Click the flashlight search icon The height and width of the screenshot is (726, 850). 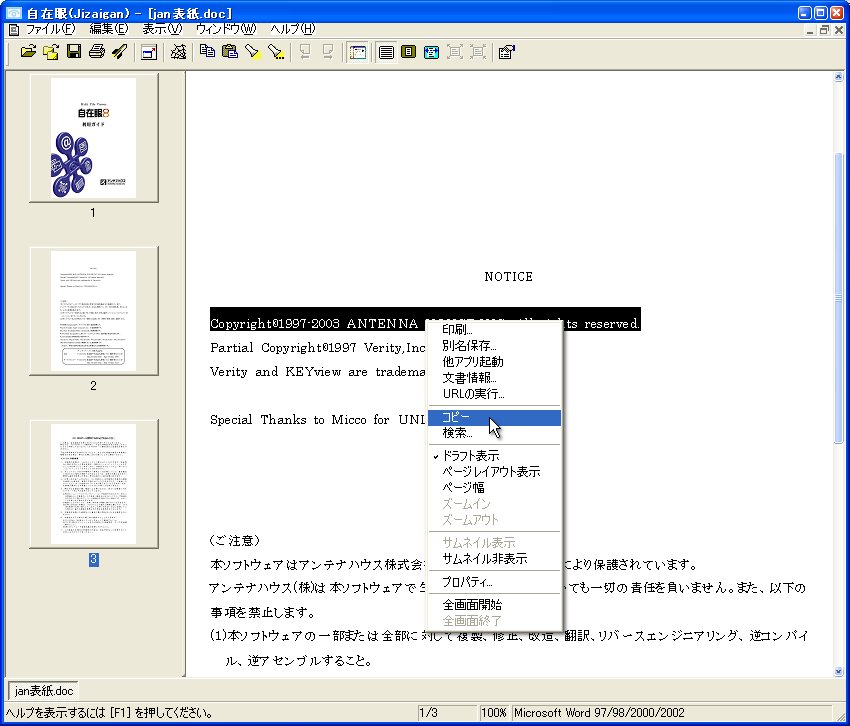click(253, 52)
